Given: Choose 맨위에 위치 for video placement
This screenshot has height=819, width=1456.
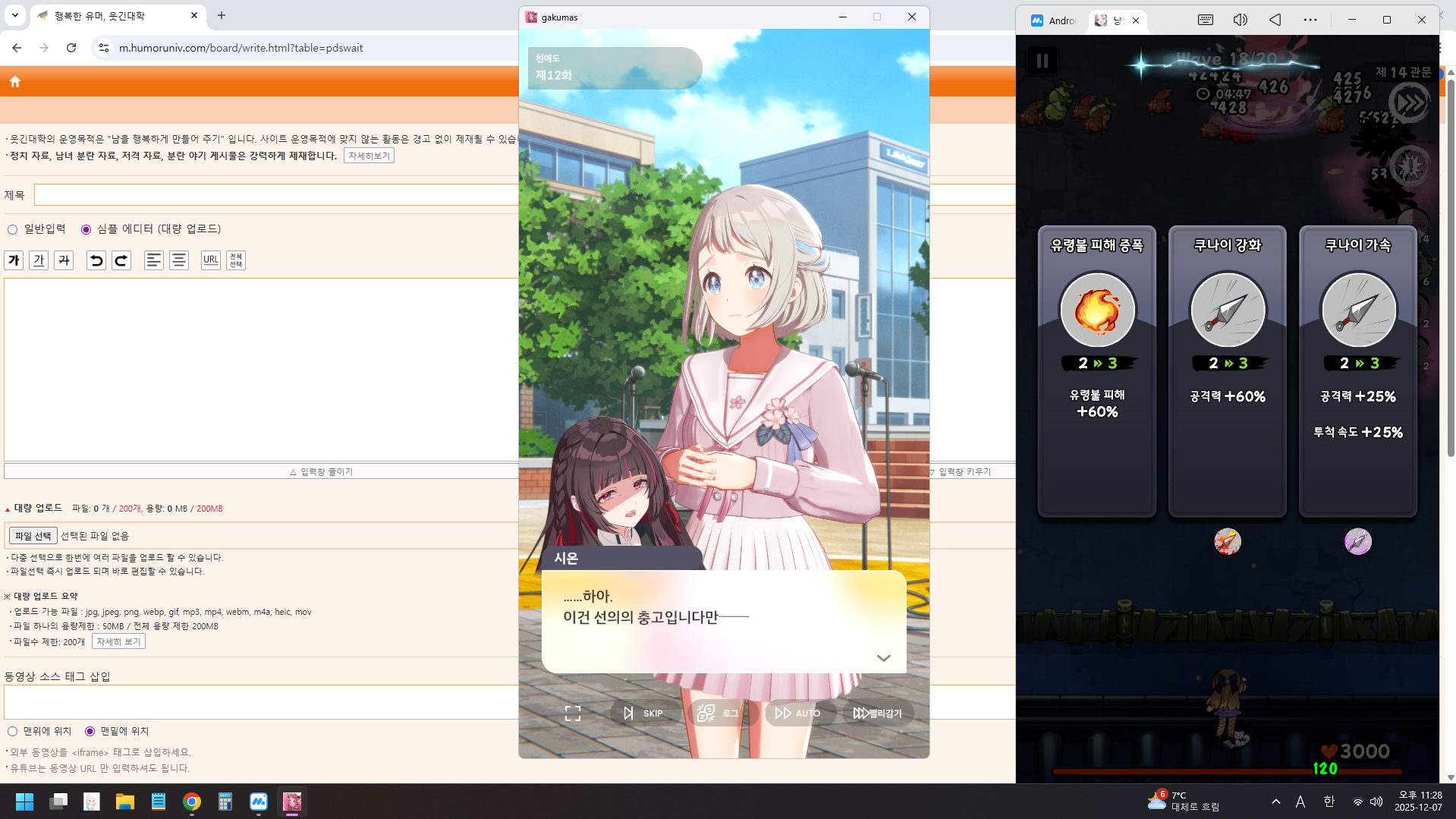Looking at the screenshot, I should [x=12, y=732].
